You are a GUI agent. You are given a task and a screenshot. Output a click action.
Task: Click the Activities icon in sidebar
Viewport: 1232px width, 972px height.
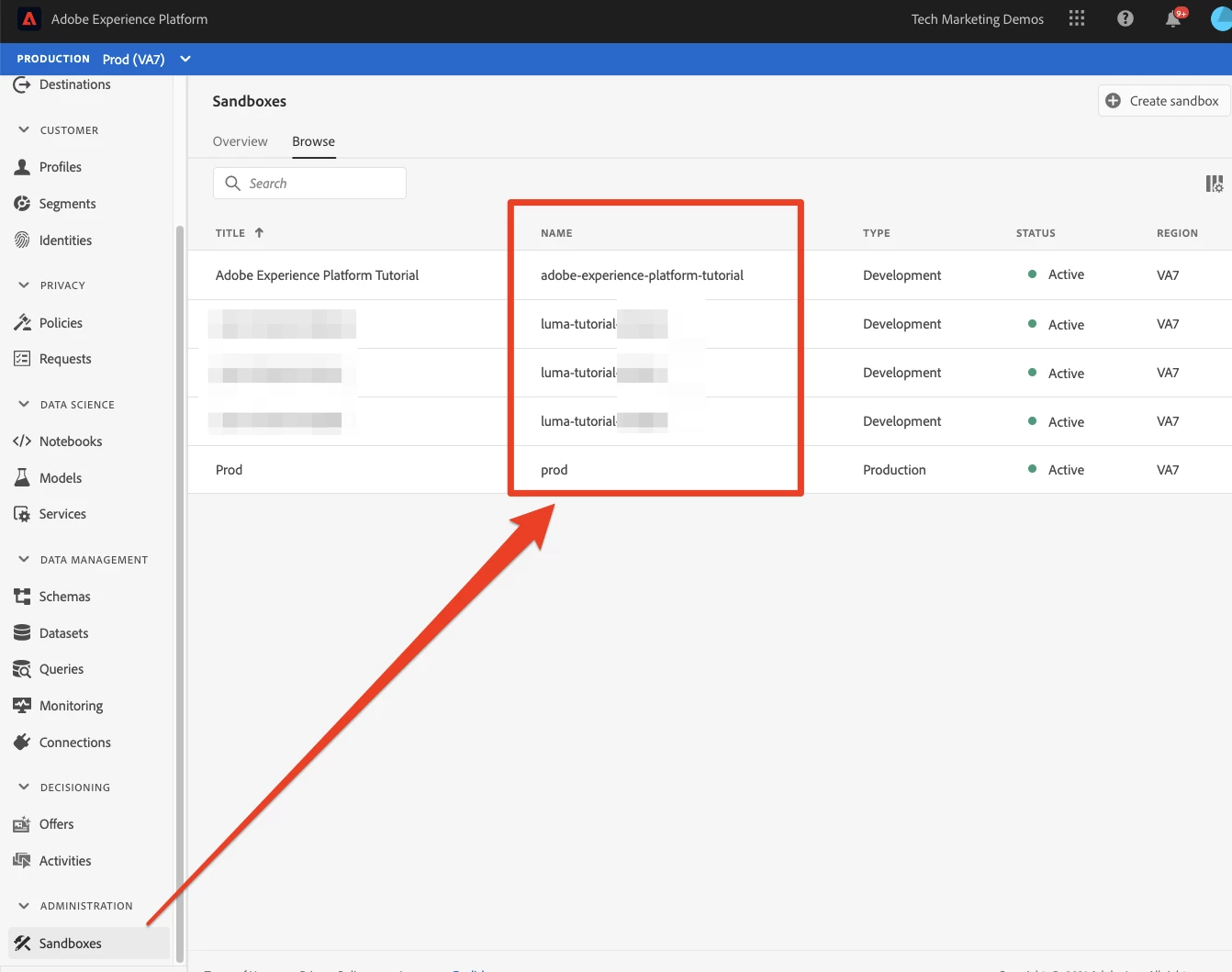tap(22, 861)
